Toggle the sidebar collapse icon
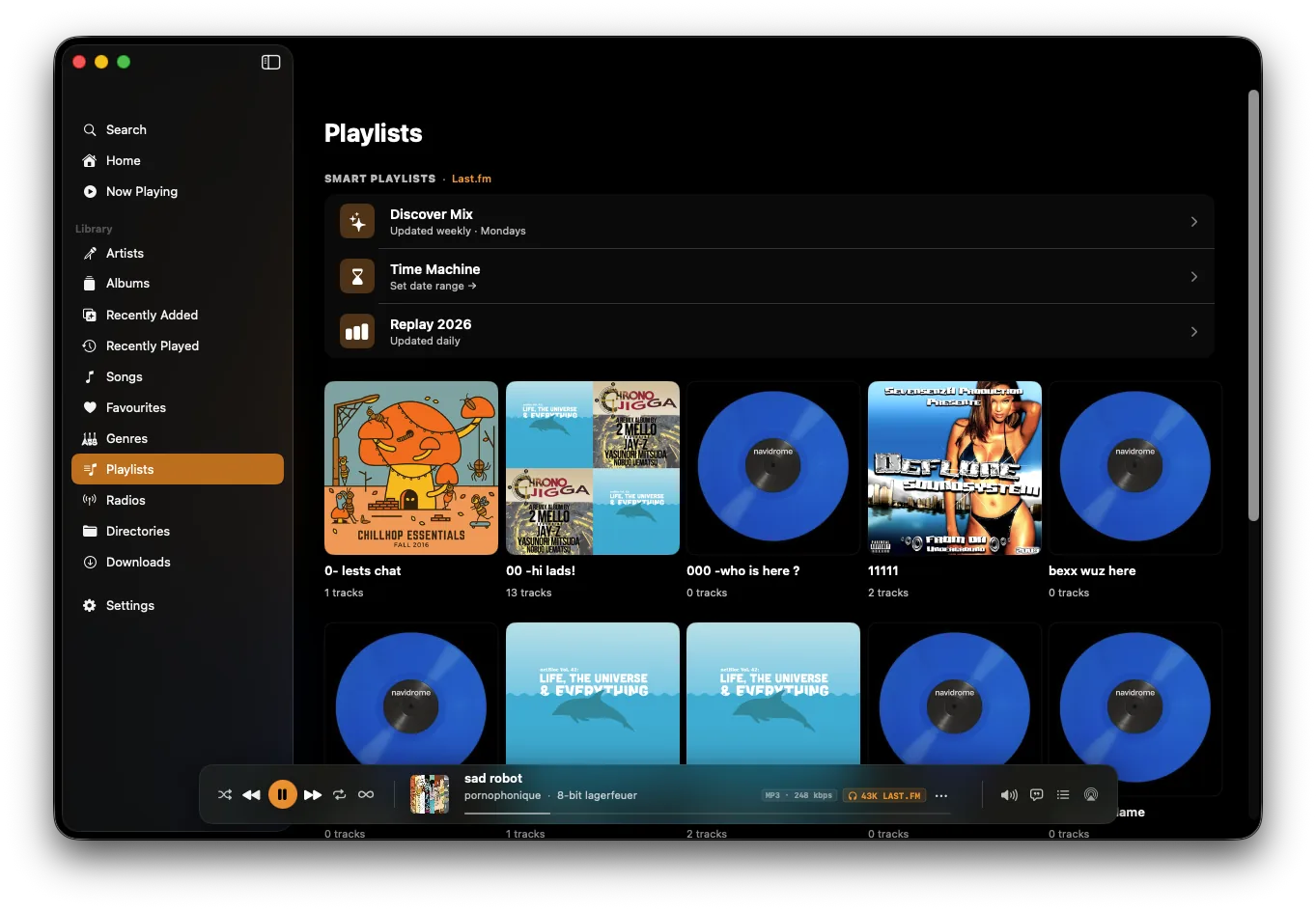Image resolution: width=1316 pixels, height=911 pixels. click(x=270, y=62)
